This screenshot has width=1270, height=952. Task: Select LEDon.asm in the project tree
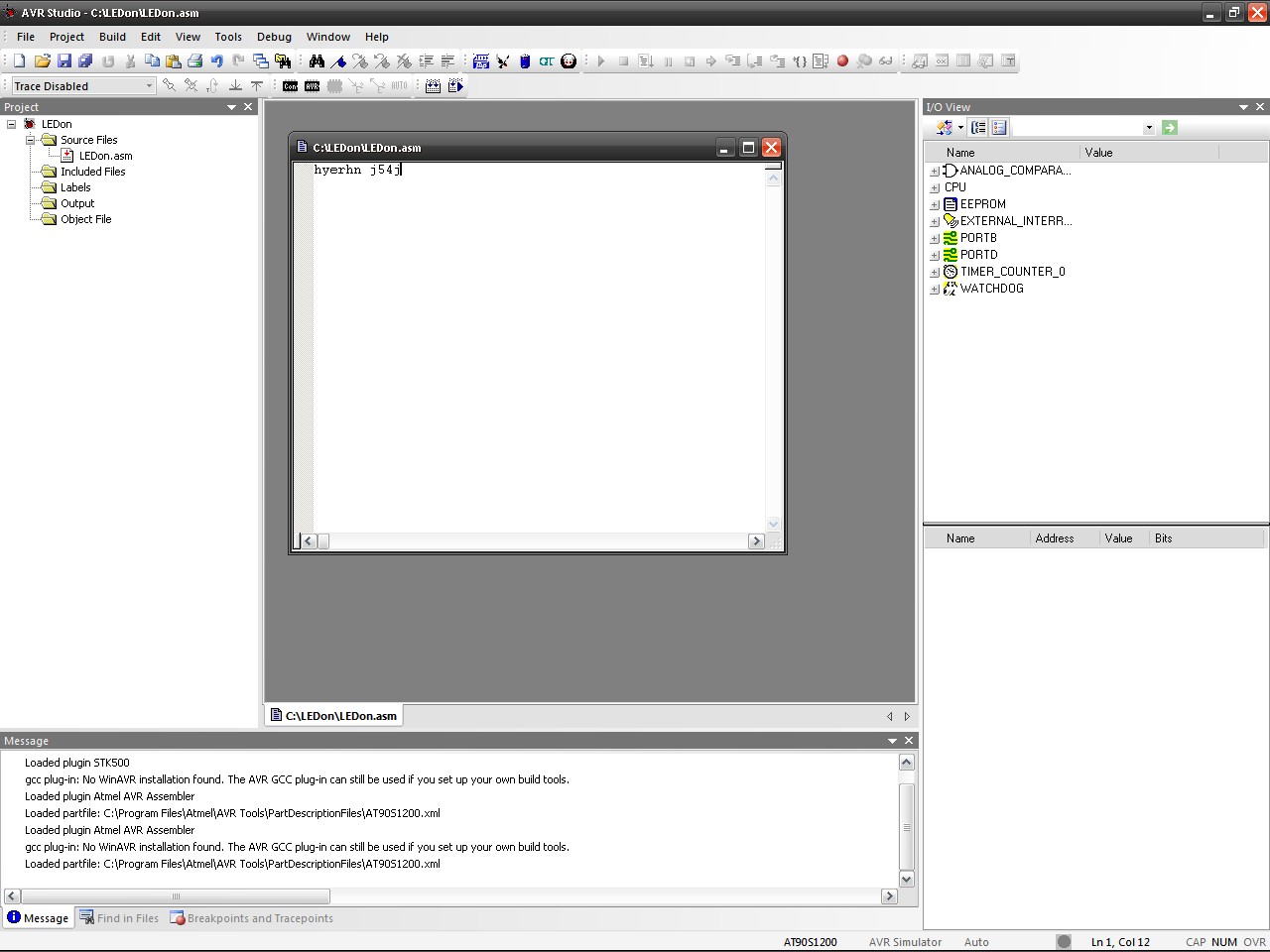(x=105, y=156)
